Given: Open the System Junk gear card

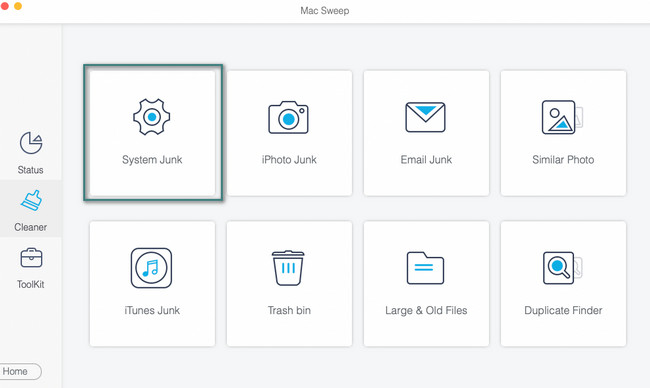Looking at the screenshot, I should coord(152,133).
